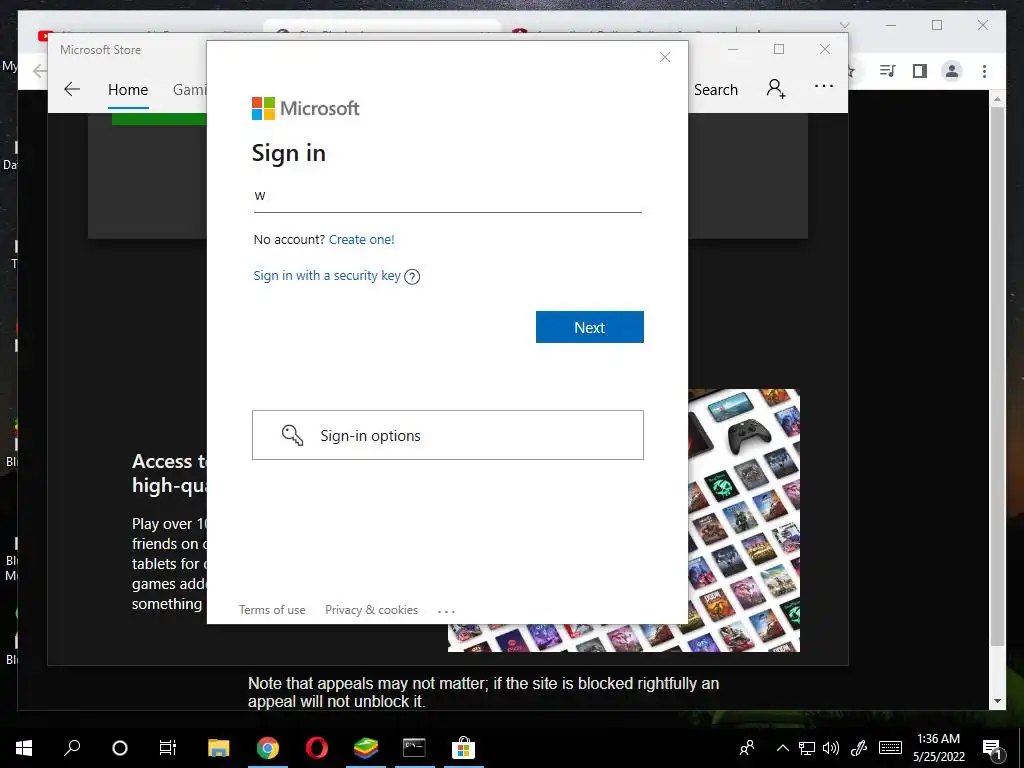Switch to Microsoft Store taskbar icon
1024x768 pixels.
coord(463,748)
